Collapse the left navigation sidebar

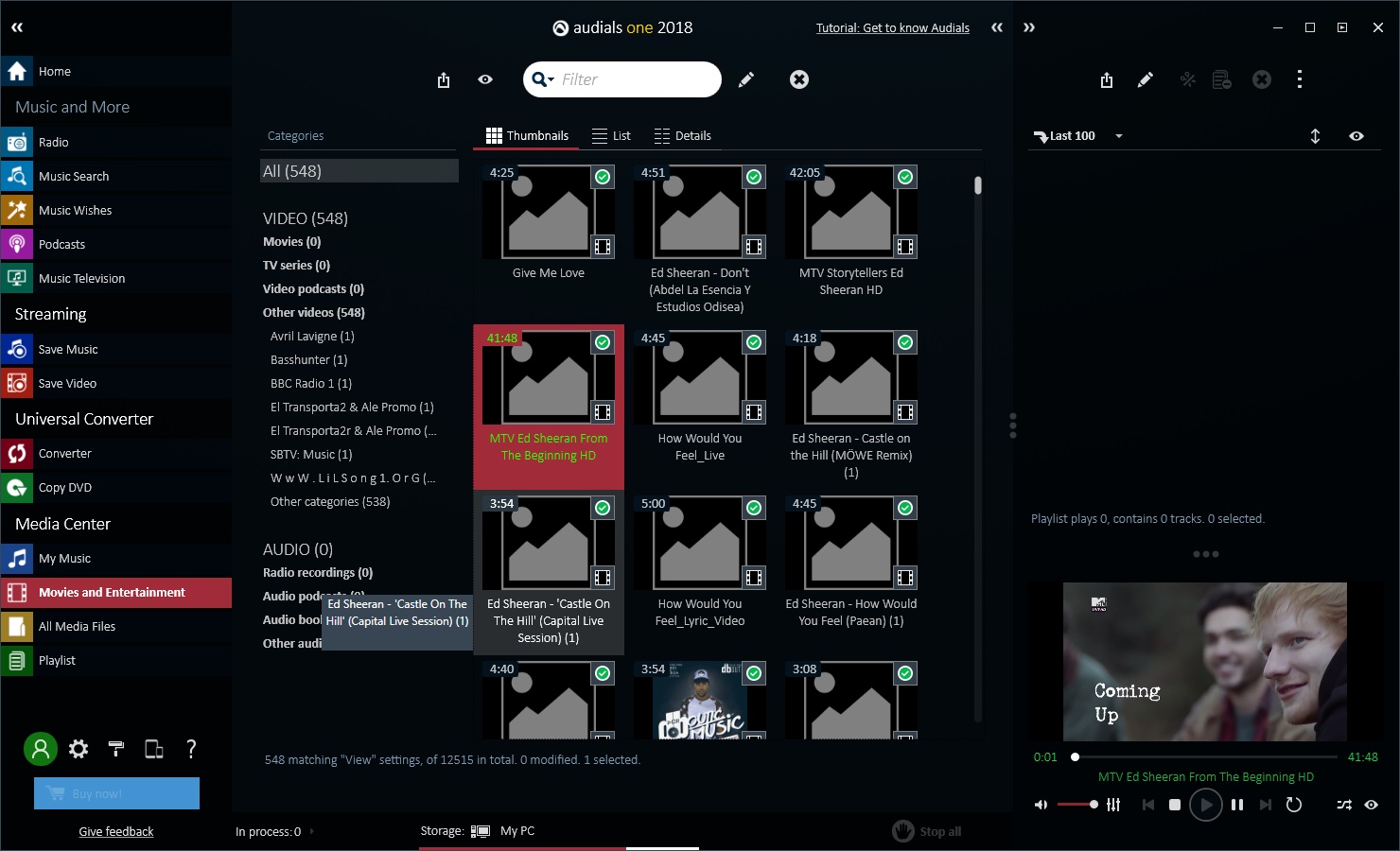point(17,27)
